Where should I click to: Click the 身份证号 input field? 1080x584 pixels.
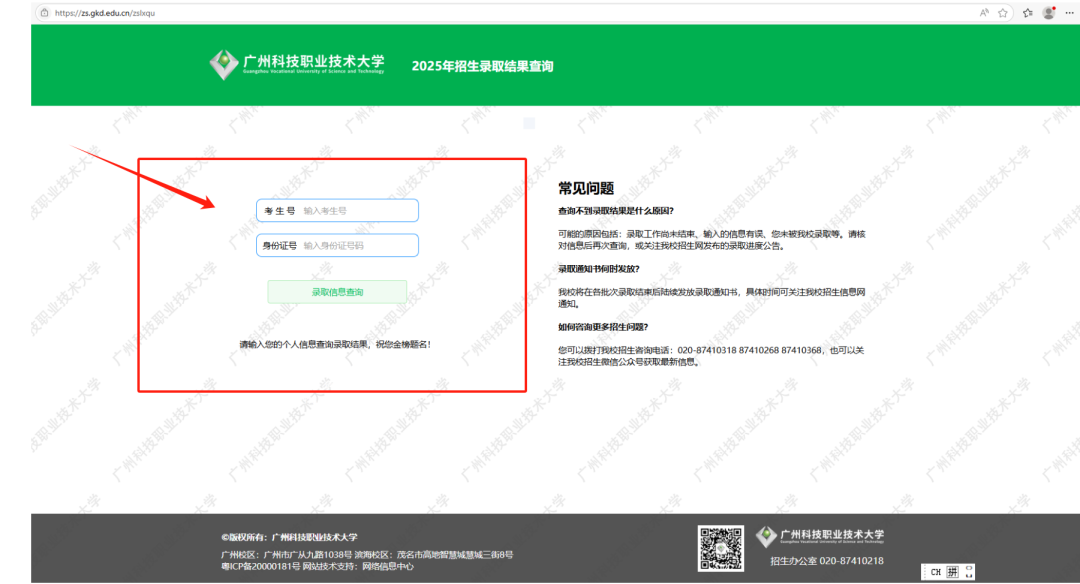(338, 245)
